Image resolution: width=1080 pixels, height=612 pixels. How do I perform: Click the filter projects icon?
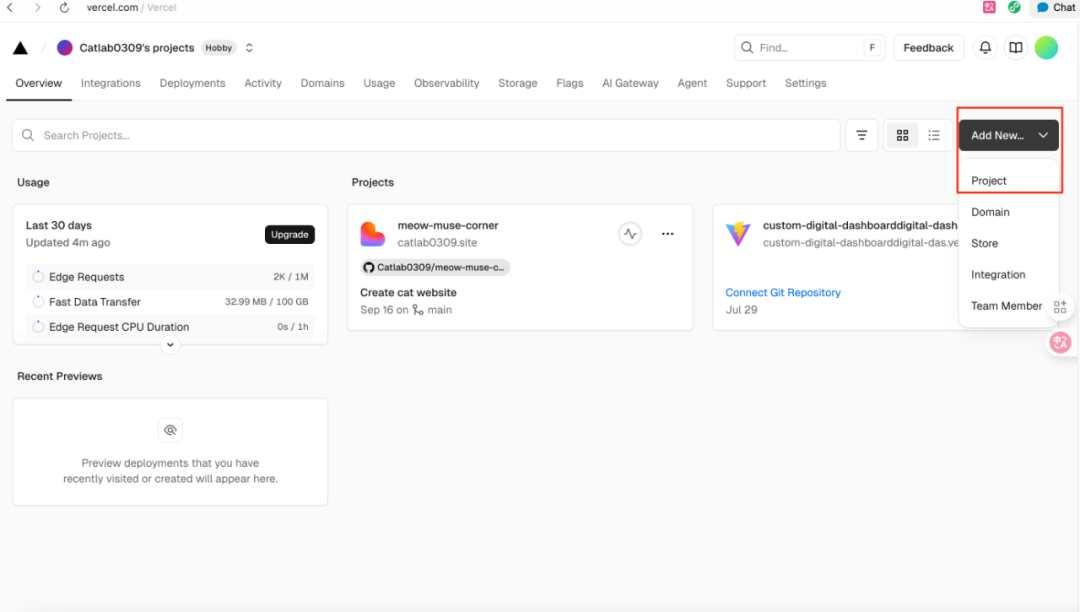862,136
